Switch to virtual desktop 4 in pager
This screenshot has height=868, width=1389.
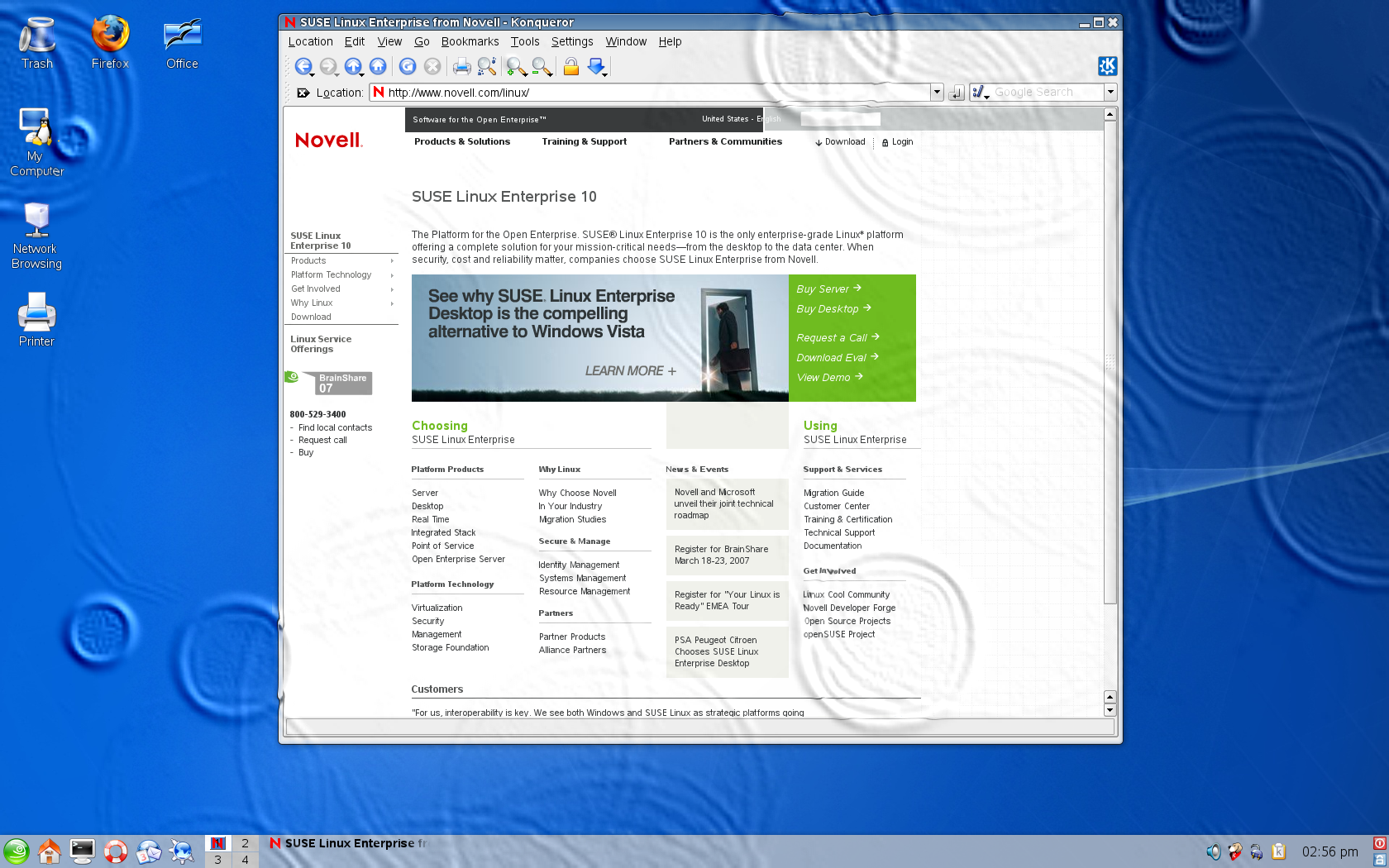click(245, 860)
